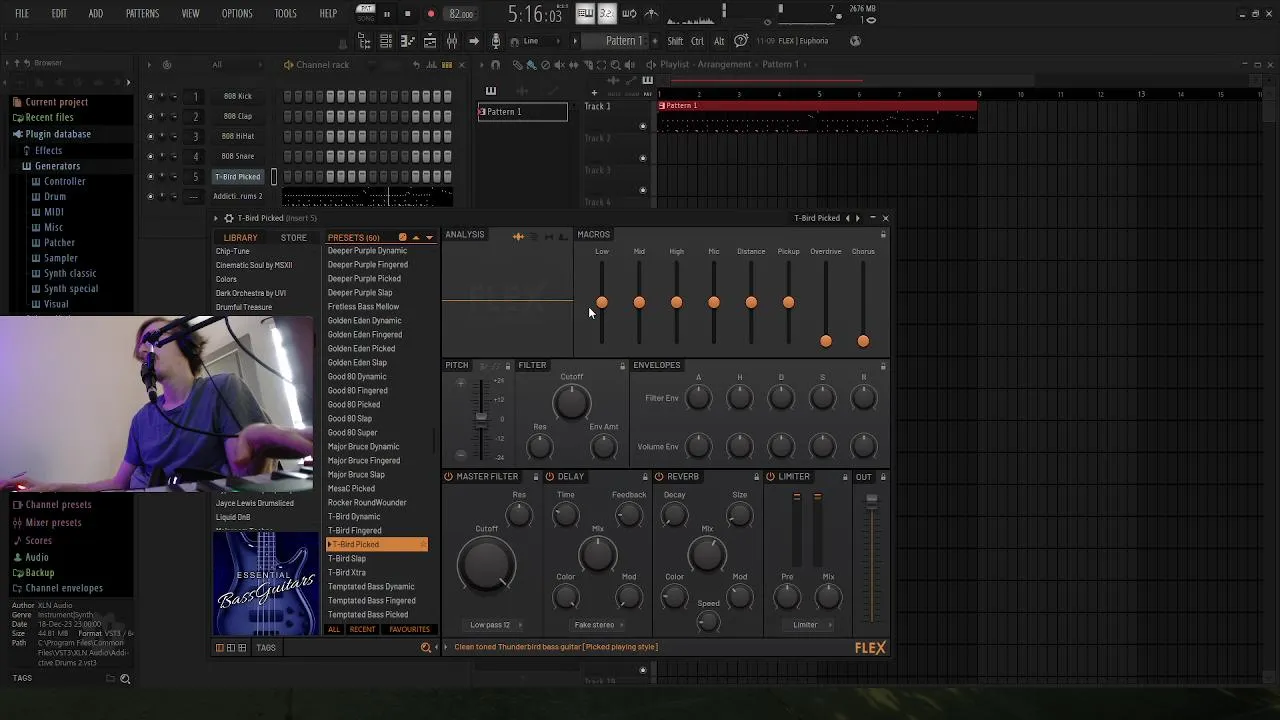Open the OPTIONS menu

click(237, 14)
